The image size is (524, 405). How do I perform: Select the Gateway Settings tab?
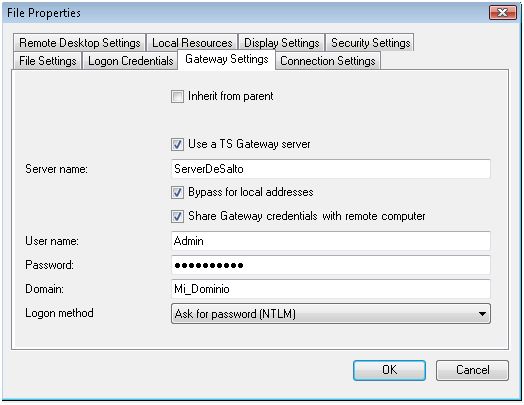227,59
